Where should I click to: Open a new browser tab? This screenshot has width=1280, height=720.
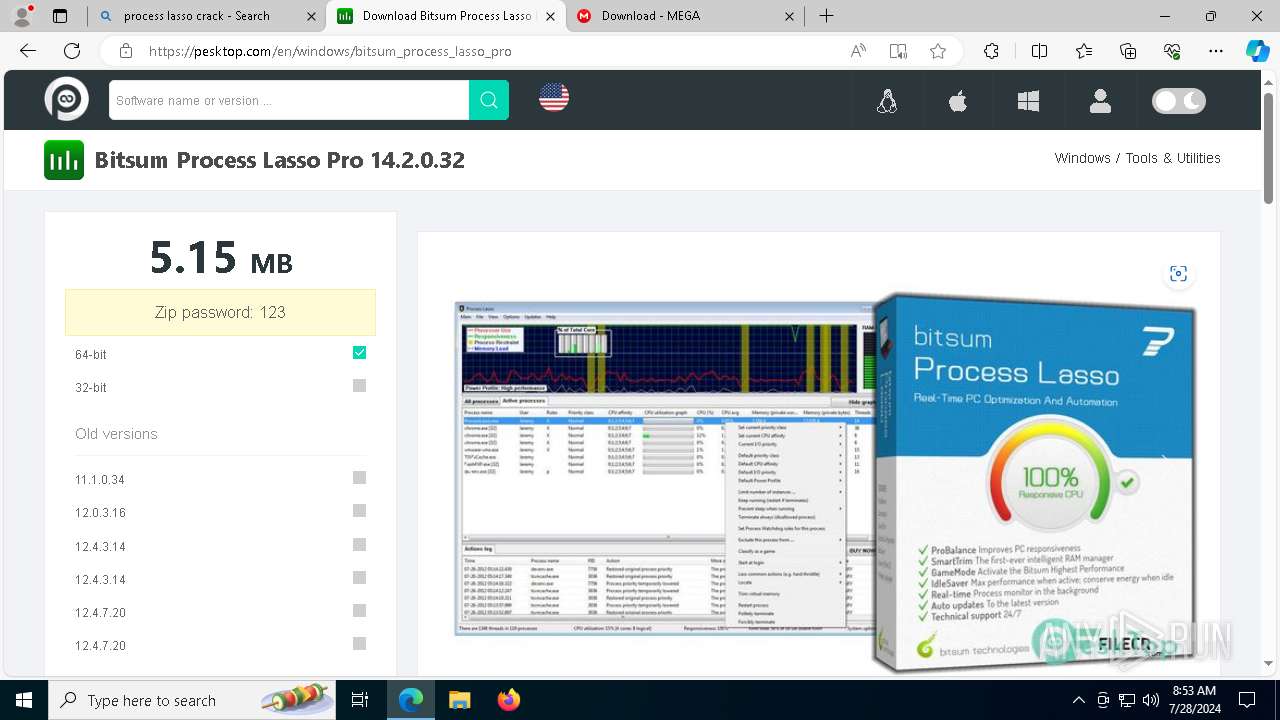(826, 16)
